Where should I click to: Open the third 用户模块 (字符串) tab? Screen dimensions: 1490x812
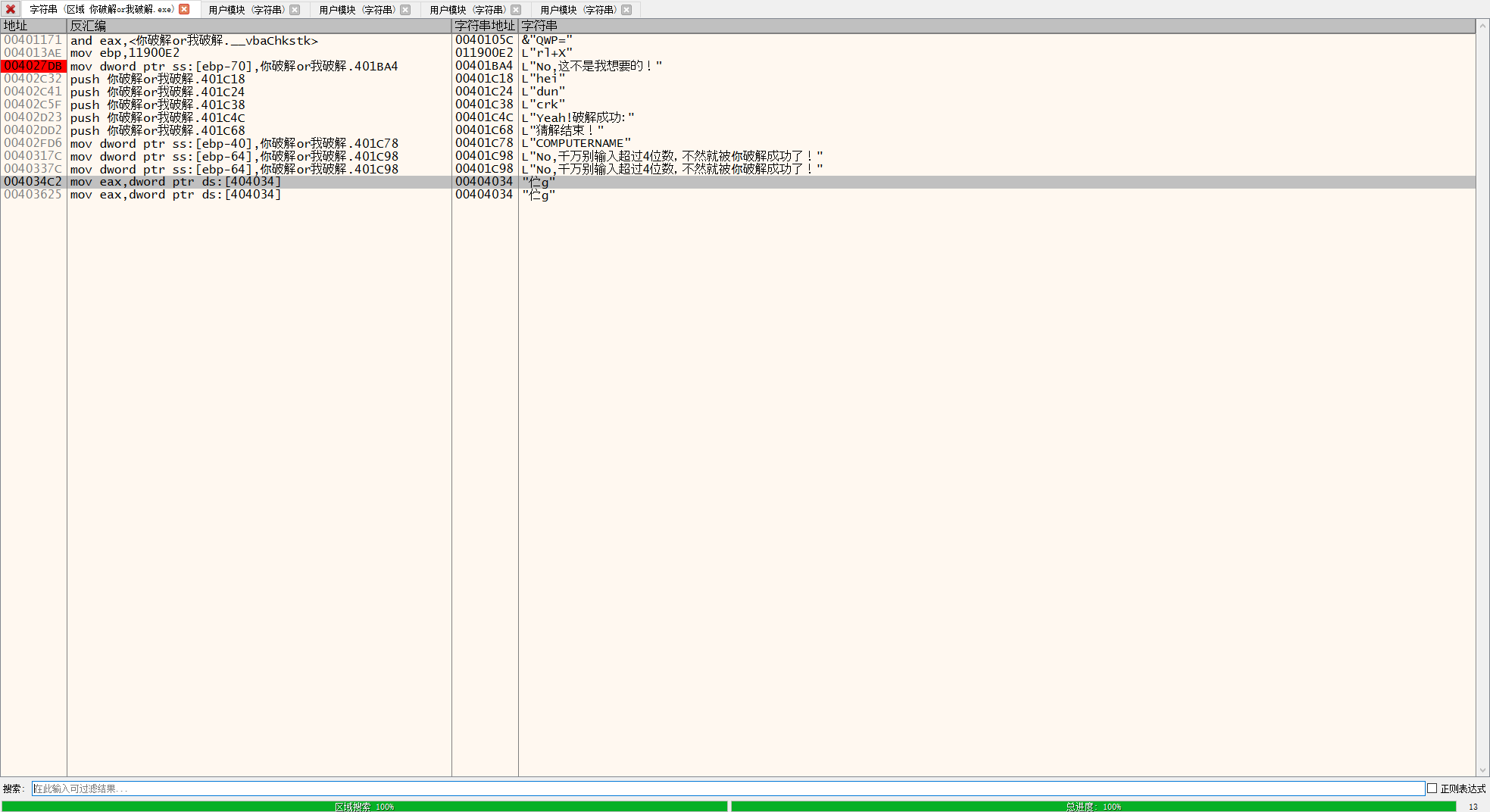tap(467, 10)
